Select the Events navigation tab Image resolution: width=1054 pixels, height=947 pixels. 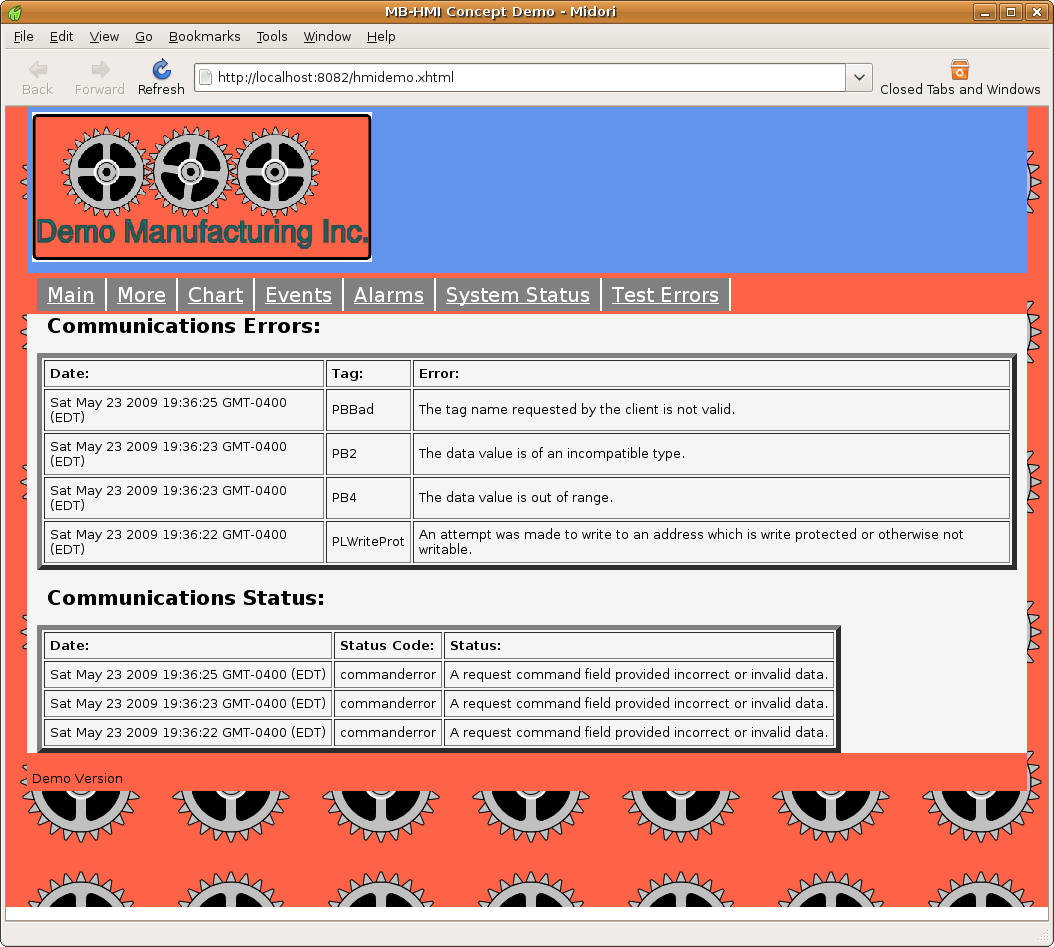point(298,295)
